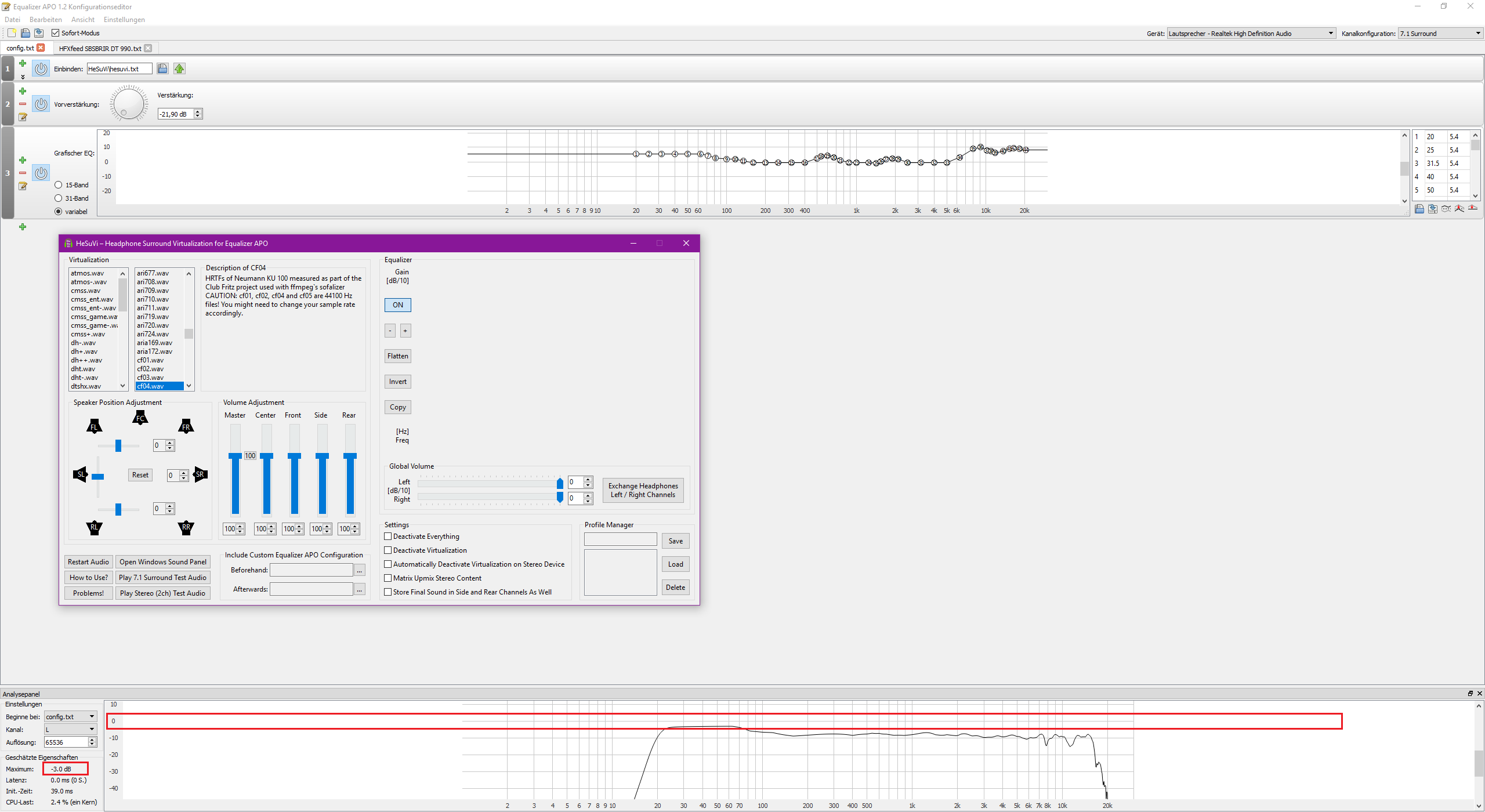Click the Restart Audio button
Viewport: 1485px width, 812px height.
tap(88, 562)
